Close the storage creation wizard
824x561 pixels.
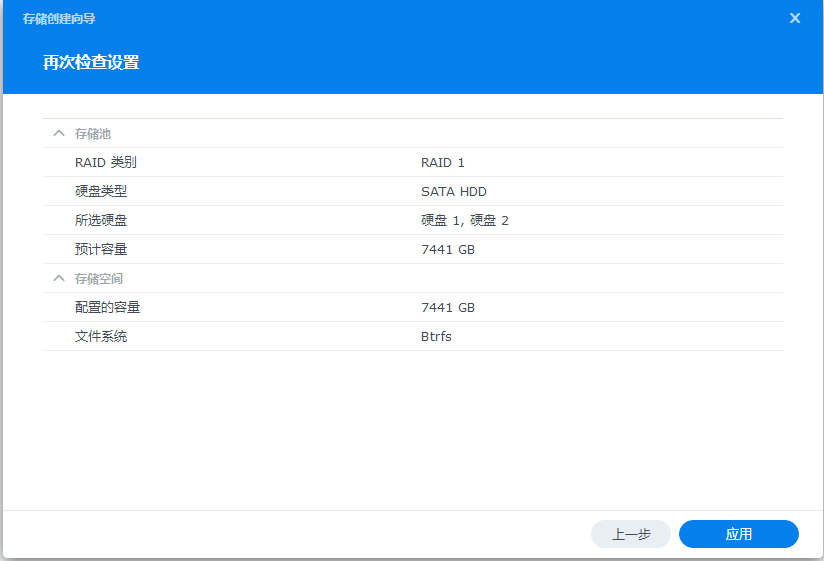[795, 18]
